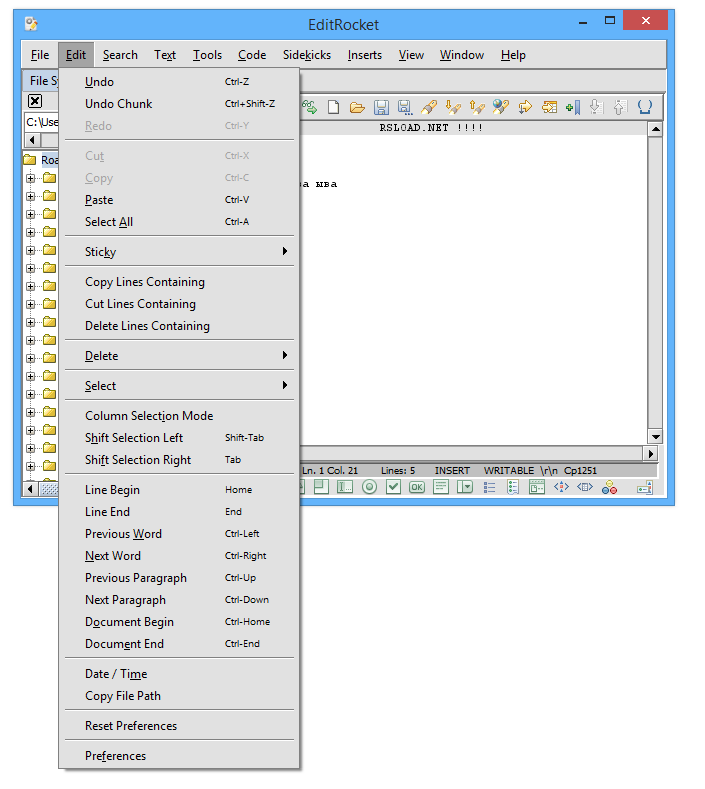
Task: Choose Next Paragraph entry
Action: (x=179, y=600)
